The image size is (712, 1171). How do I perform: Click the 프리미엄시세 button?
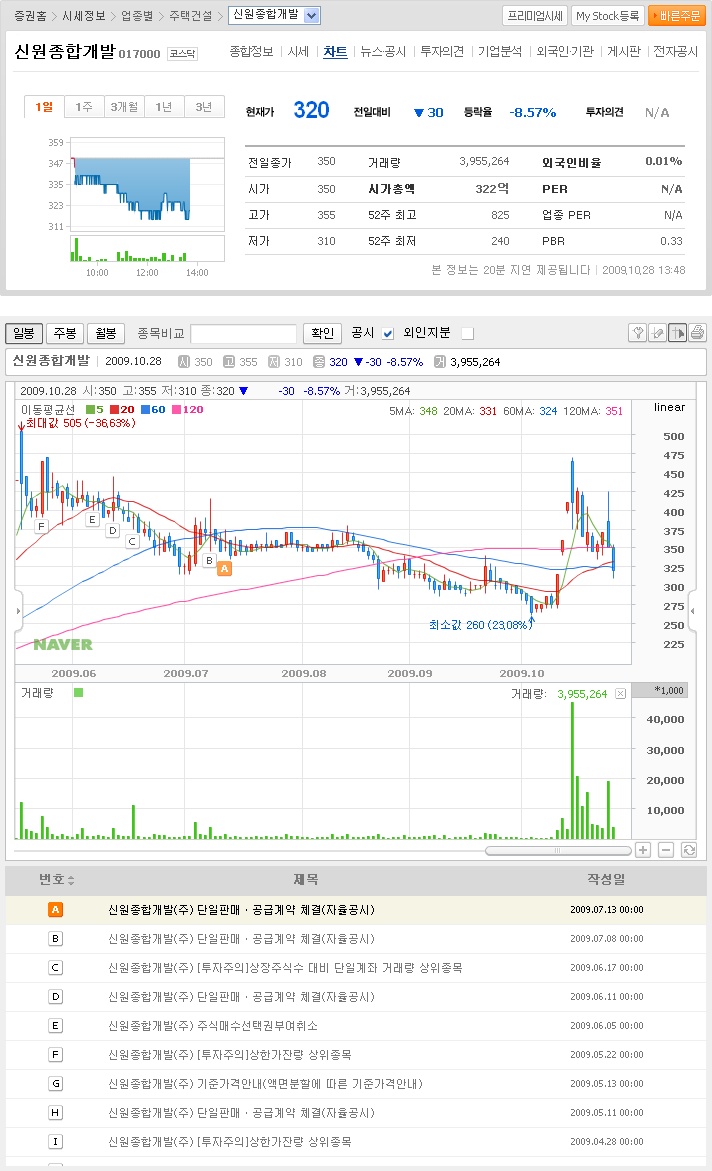click(x=535, y=16)
